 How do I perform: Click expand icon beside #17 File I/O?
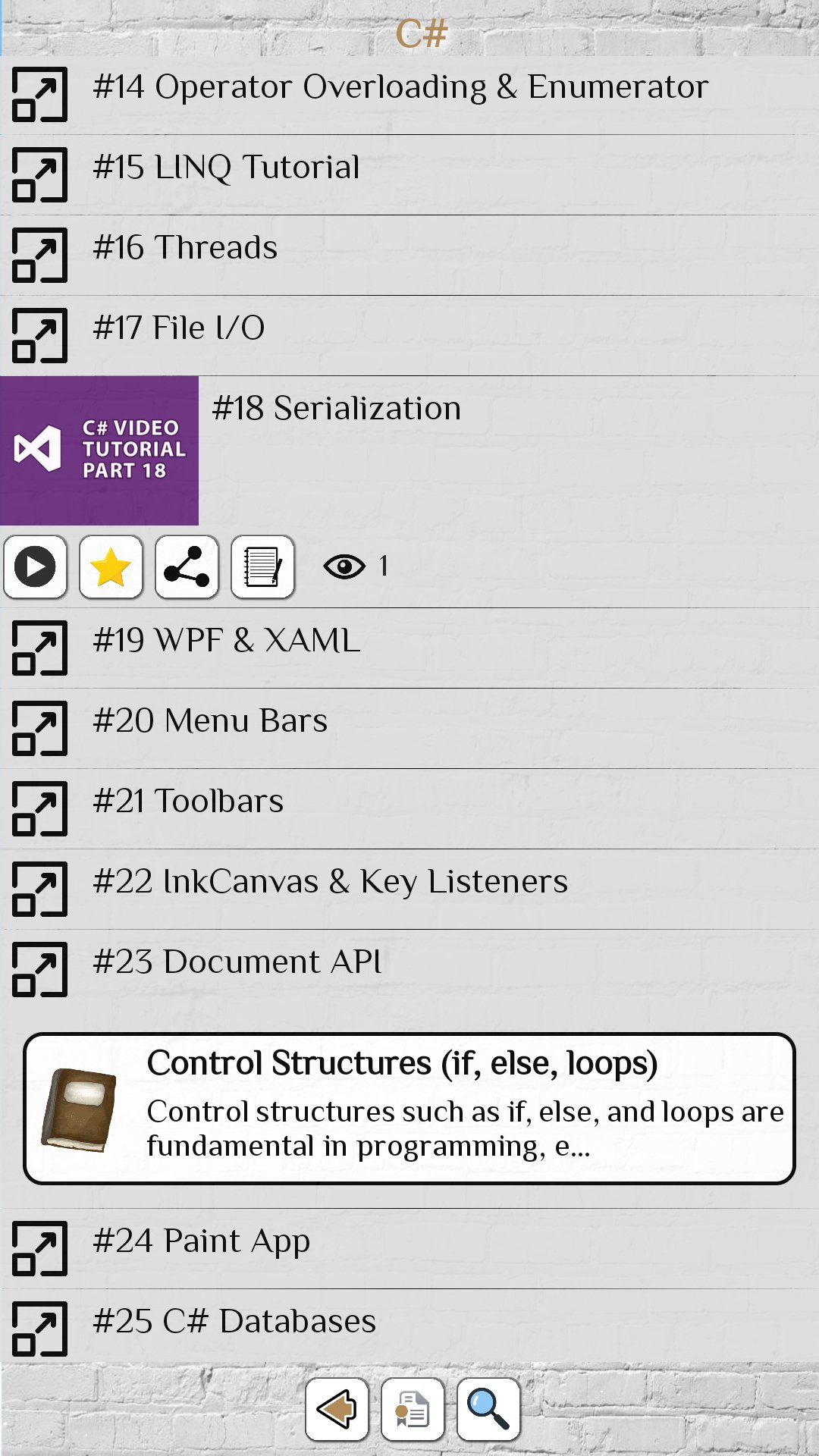39,336
